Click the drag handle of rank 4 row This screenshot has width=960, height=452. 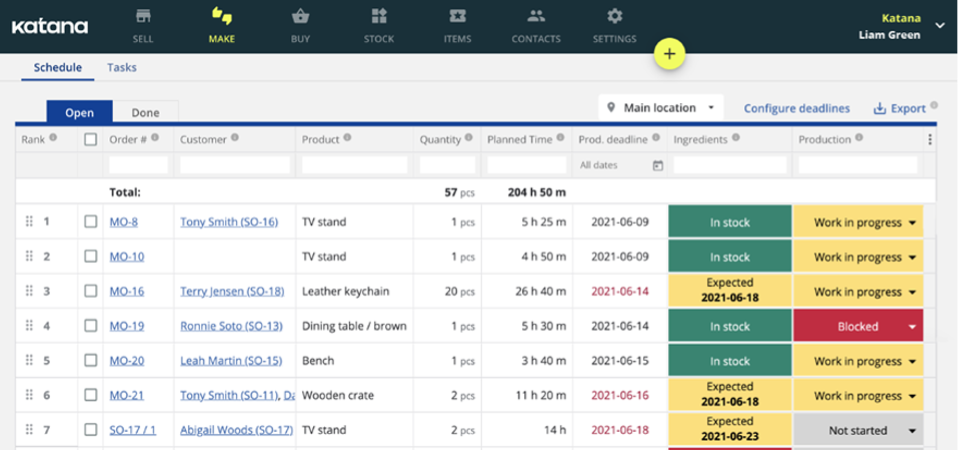click(x=29, y=326)
